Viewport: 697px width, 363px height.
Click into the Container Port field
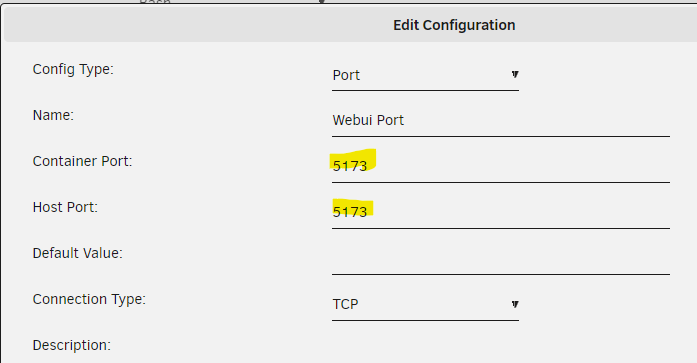coord(501,167)
